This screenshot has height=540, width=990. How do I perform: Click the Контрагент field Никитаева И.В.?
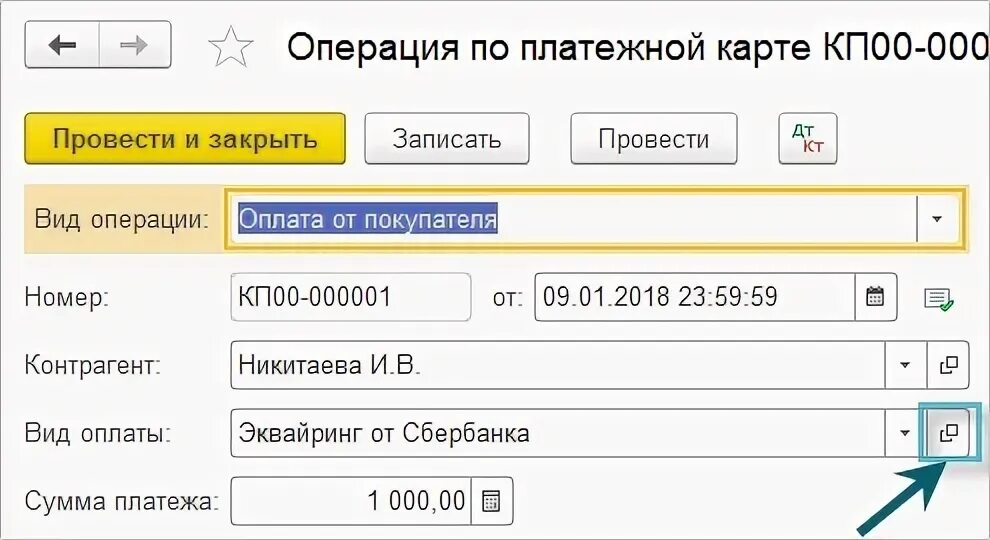click(558, 364)
